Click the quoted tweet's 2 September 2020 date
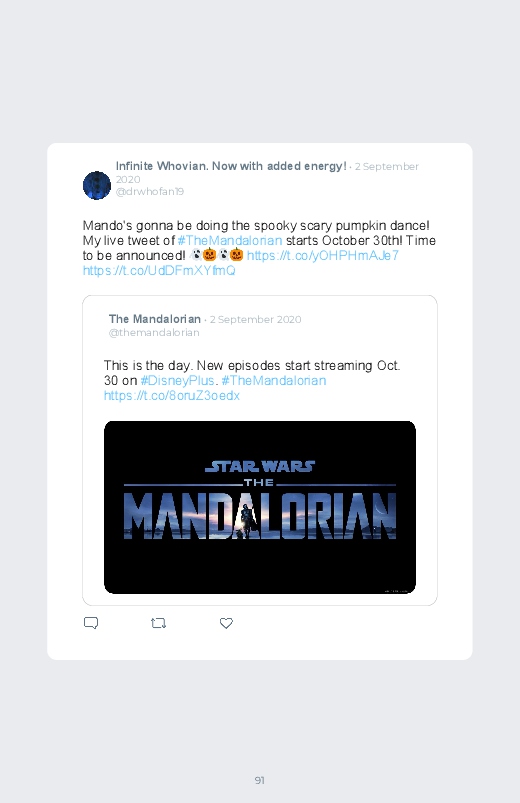The image size is (520, 803). pos(255,320)
